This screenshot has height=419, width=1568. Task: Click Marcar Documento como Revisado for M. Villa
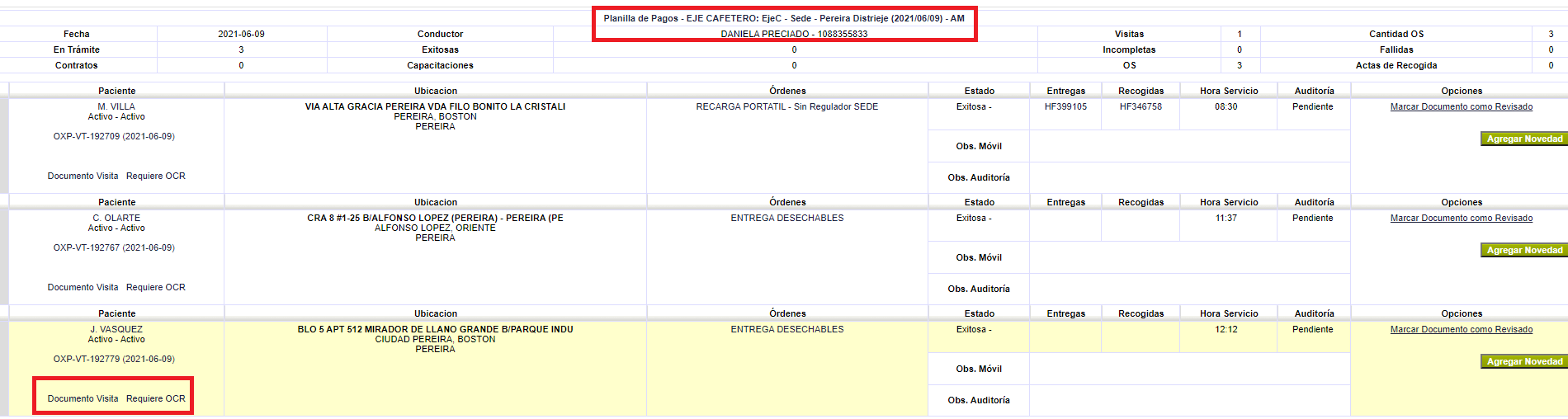coord(1461,107)
